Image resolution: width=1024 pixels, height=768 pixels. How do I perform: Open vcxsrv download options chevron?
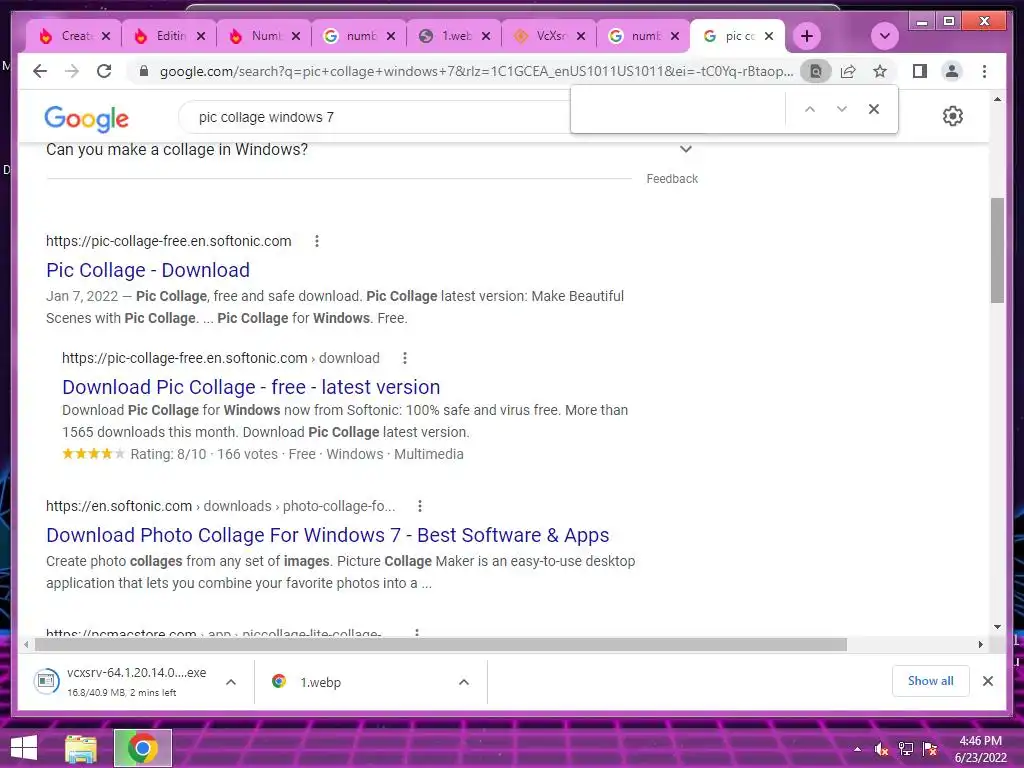231,682
